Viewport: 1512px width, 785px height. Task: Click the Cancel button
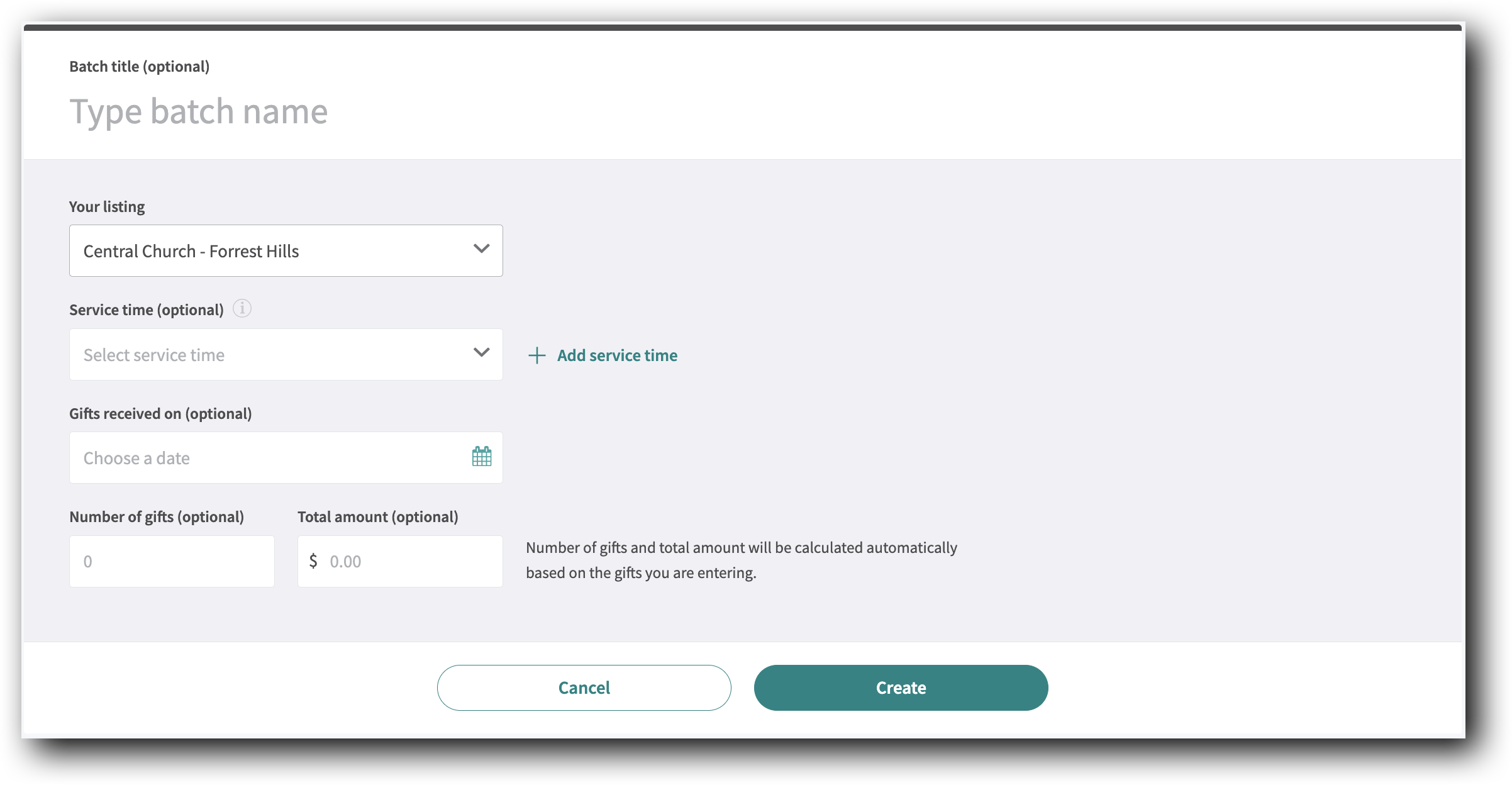(x=584, y=688)
